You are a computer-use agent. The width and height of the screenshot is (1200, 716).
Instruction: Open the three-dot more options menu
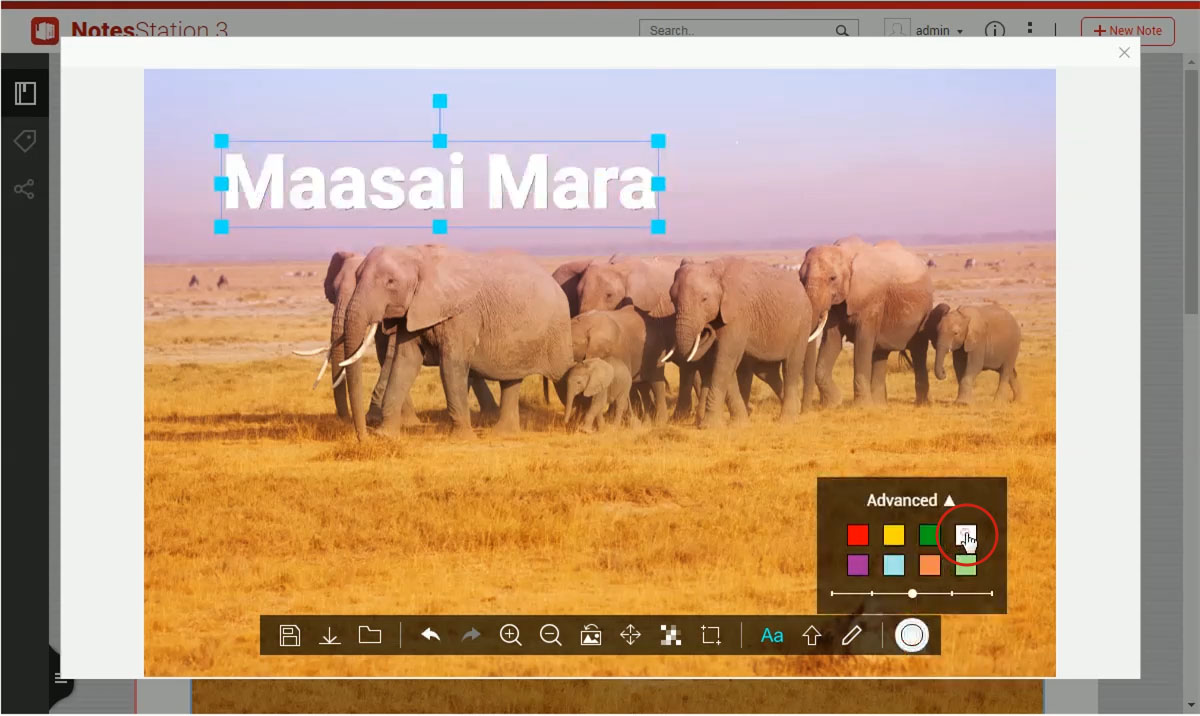(1030, 30)
